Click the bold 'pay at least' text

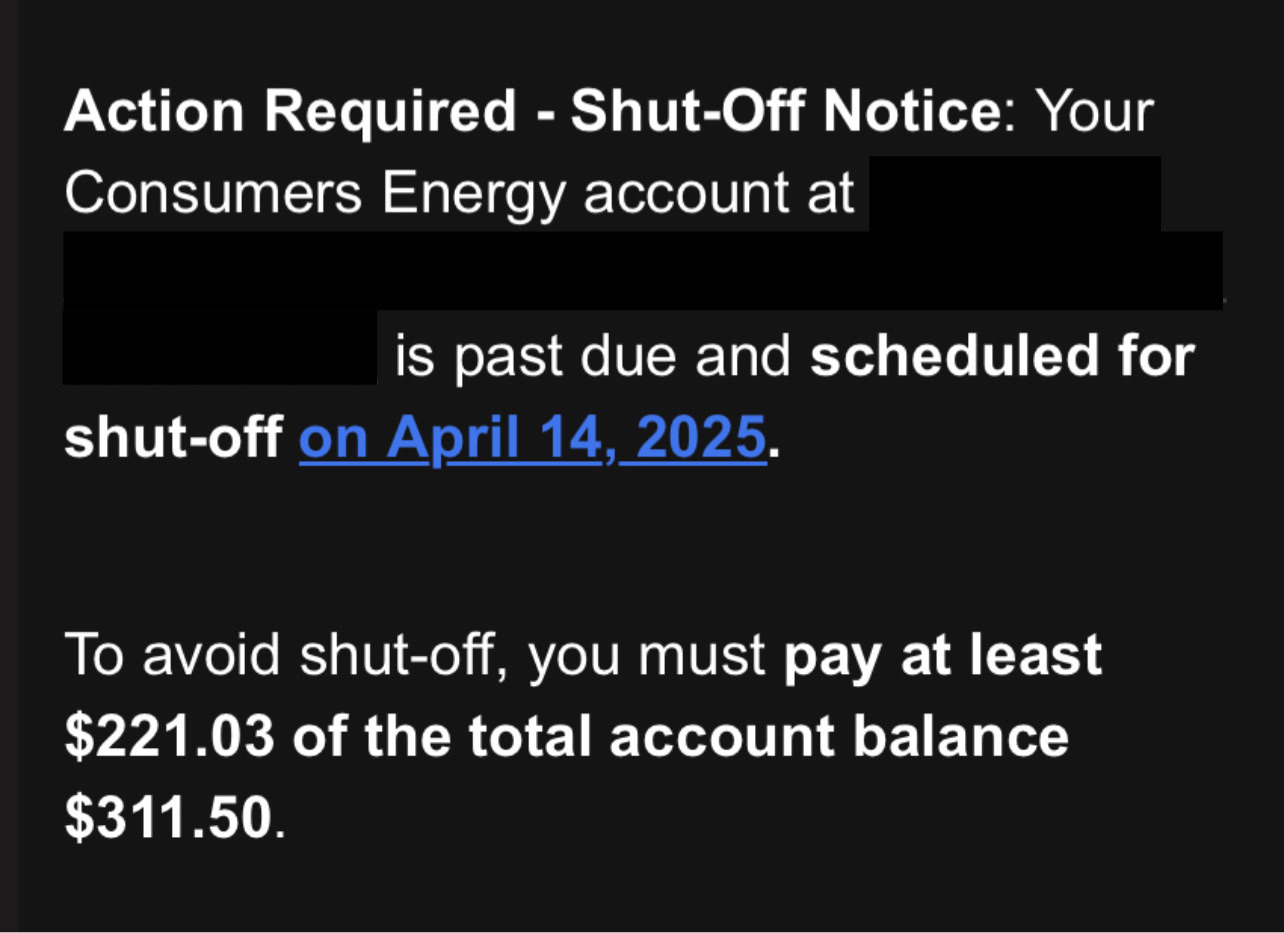pyautogui.click(x=943, y=657)
